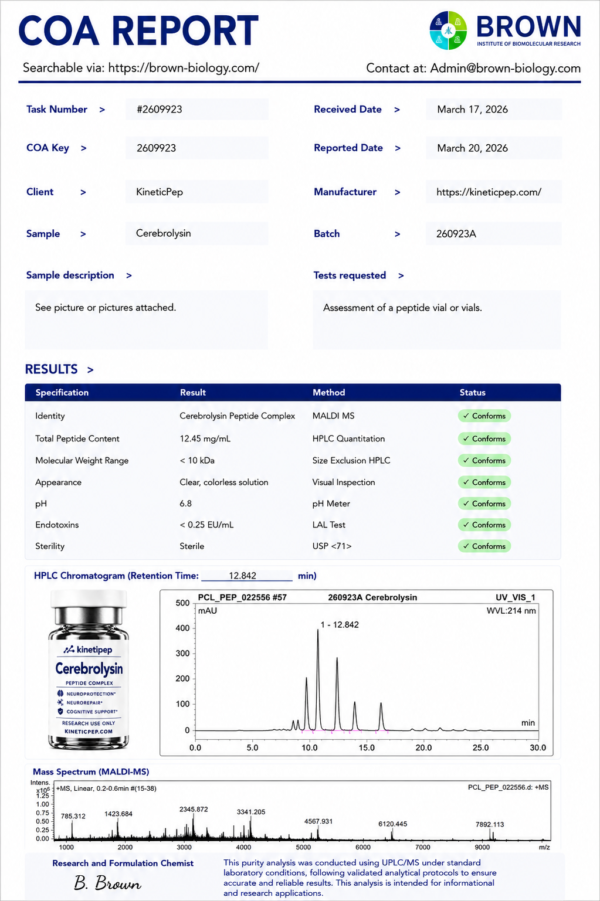Click the arrow next to Batch
This screenshot has width=600, height=901.
[x=397, y=234]
